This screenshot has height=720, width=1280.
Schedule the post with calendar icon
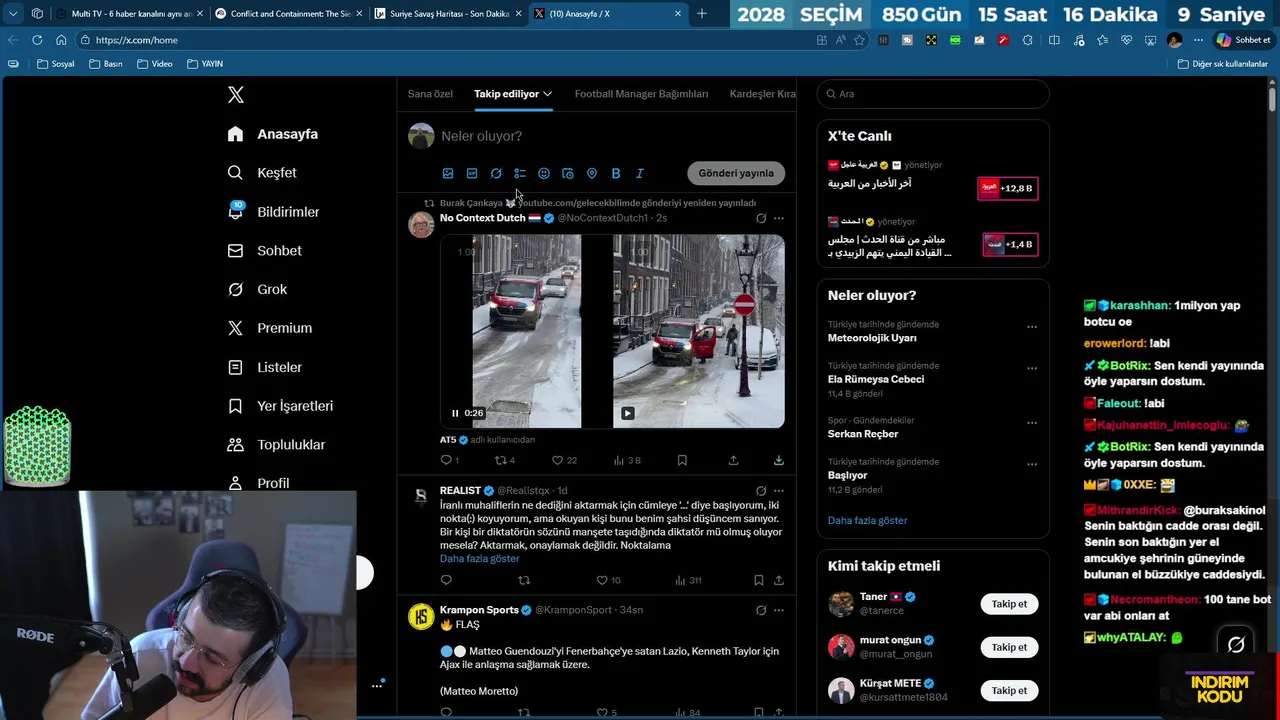(568, 173)
